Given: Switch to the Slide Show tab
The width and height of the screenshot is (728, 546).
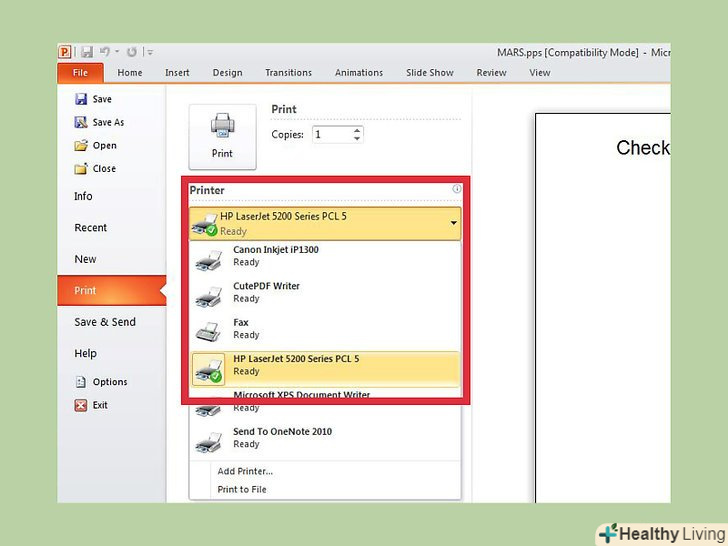Looking at the screenshot, I should coord(429,73).
